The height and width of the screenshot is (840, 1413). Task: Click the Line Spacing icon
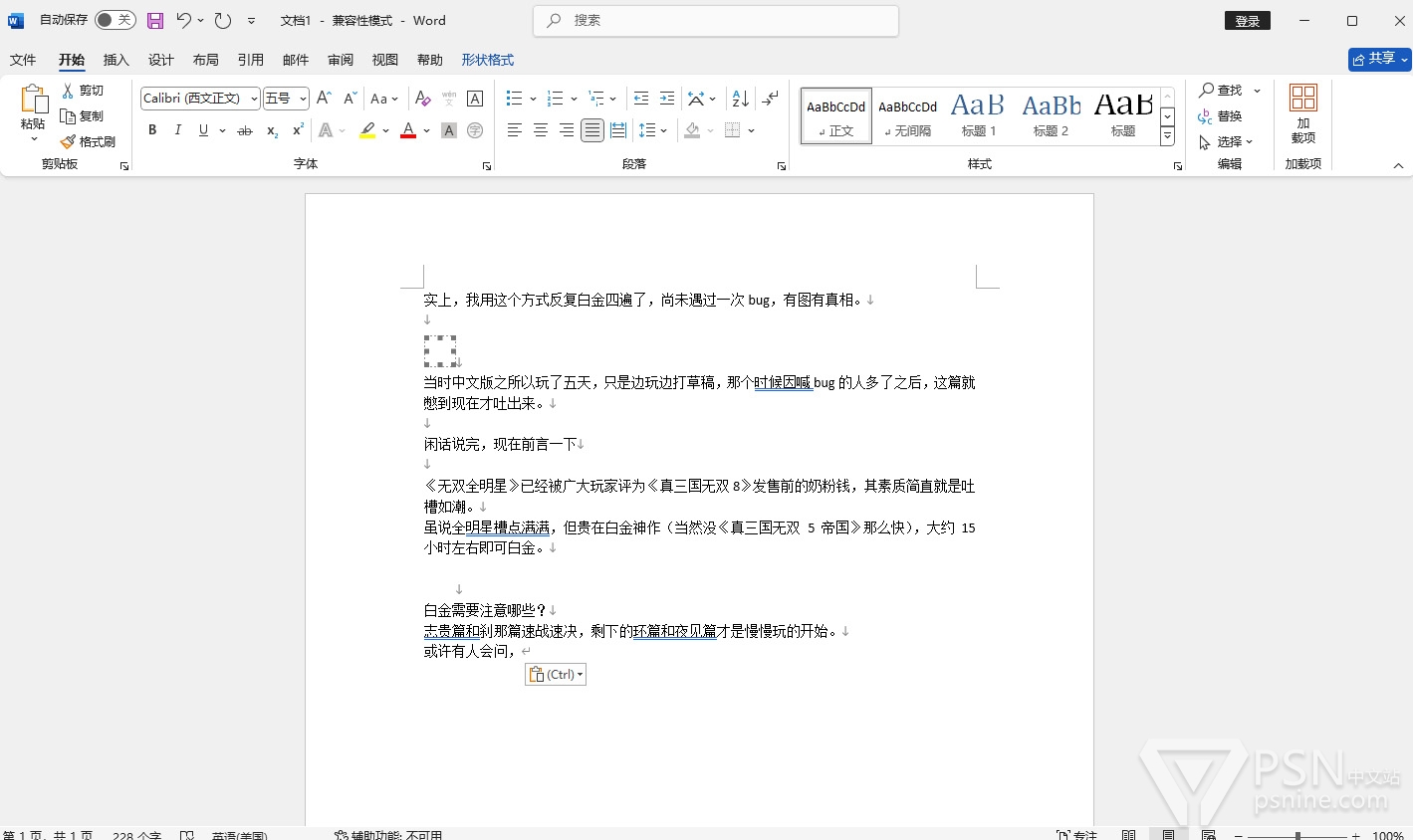pos(647,130)
